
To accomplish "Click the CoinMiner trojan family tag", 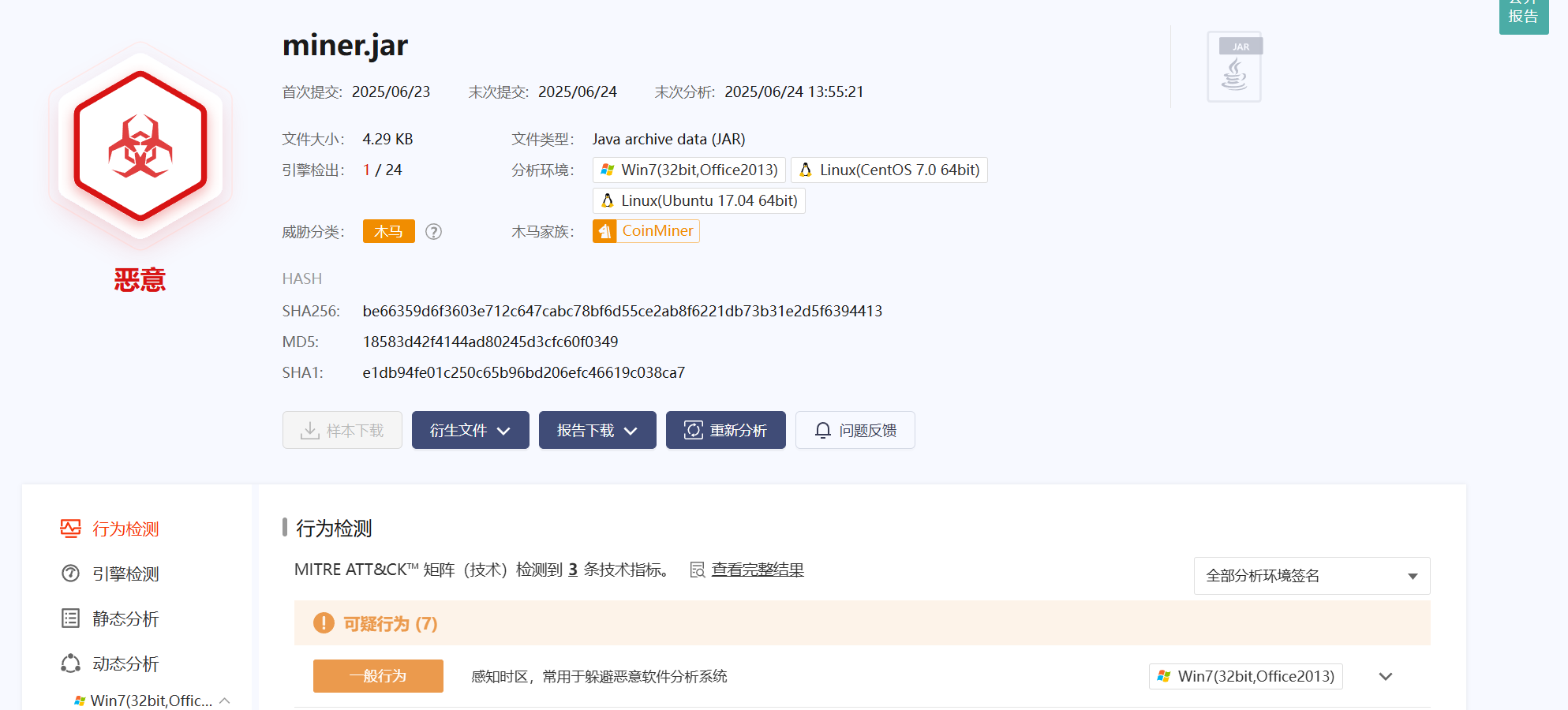I will click(x=646, y=231).
